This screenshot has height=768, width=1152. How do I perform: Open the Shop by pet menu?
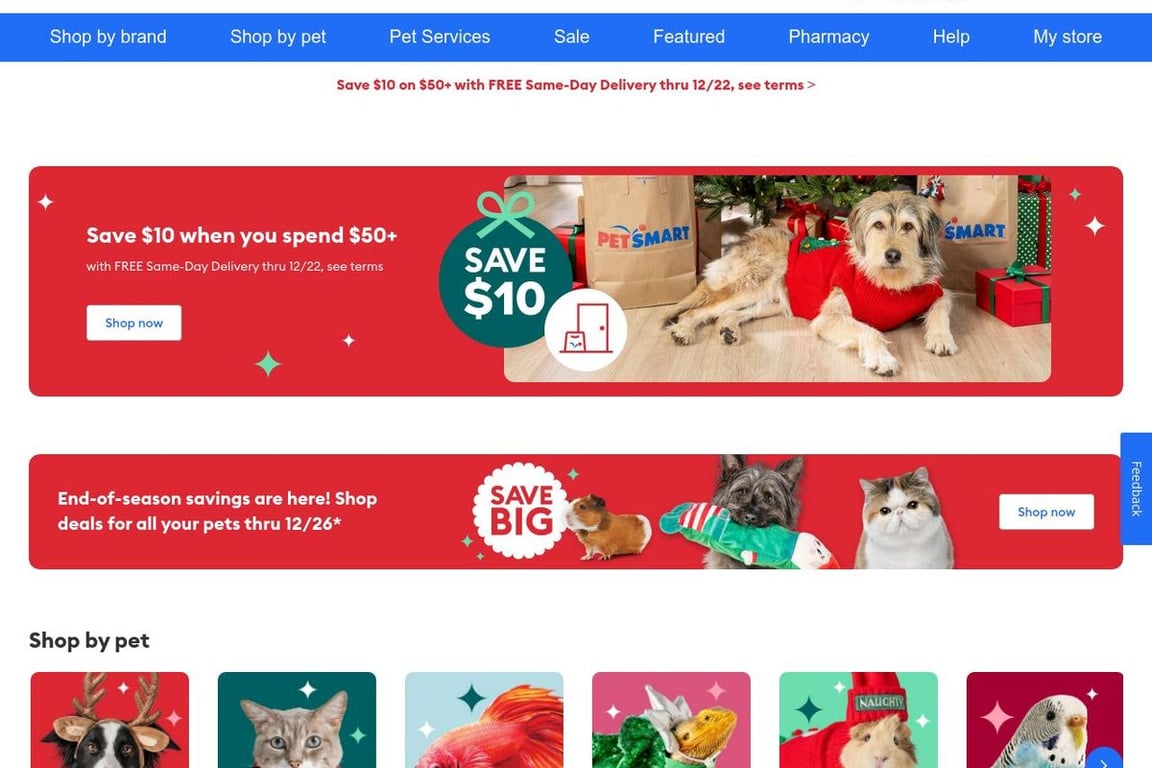pos(278,37)
